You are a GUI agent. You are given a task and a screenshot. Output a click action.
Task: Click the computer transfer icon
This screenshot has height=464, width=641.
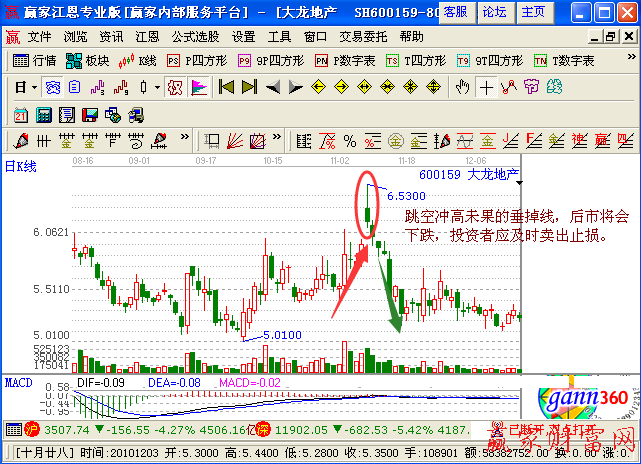(136, 115)
